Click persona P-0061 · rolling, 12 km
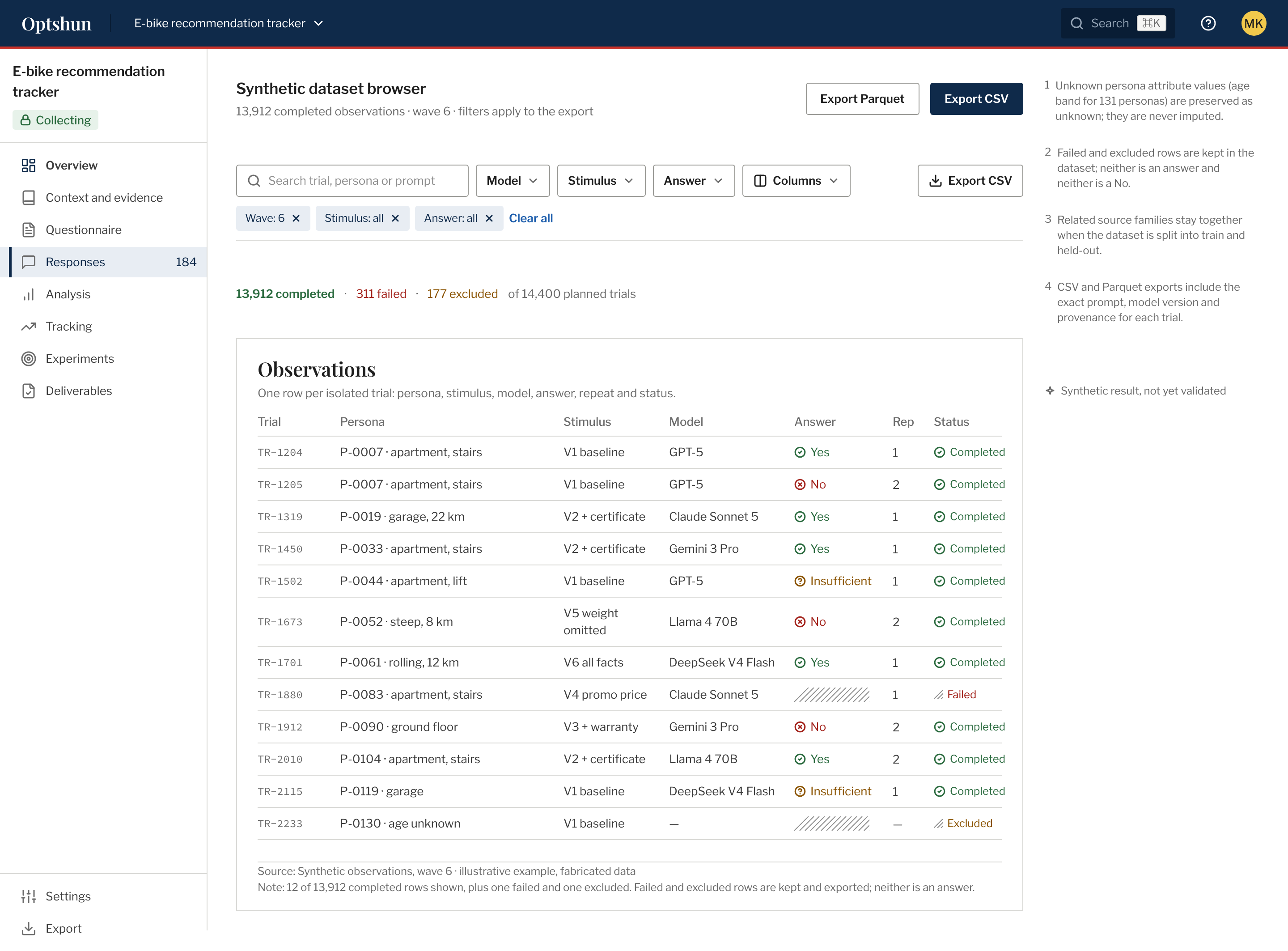 (x=399, y=662)
